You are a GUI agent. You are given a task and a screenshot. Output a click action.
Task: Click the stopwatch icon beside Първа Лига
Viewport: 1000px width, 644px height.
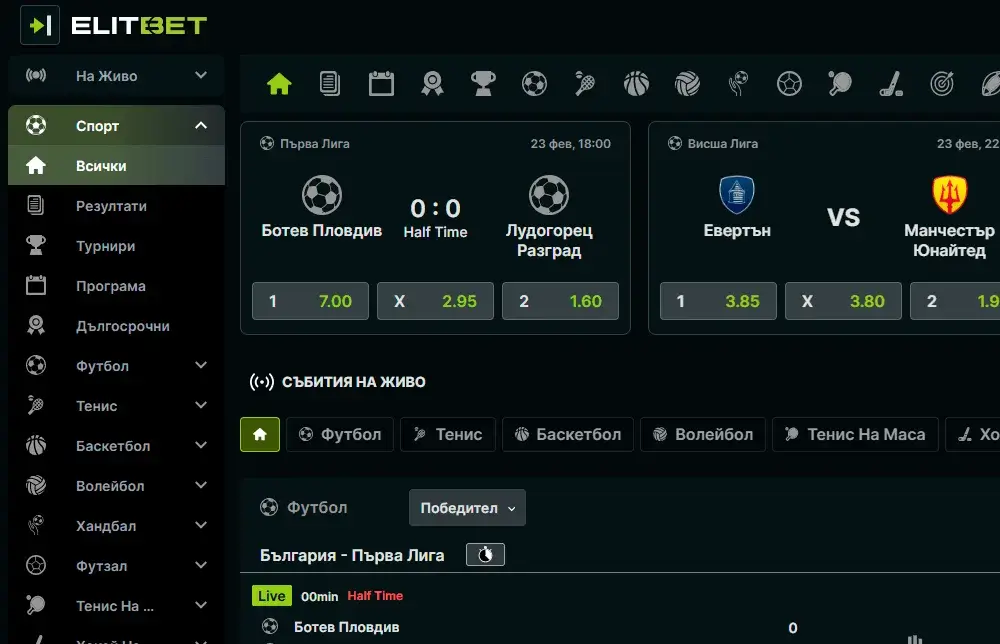(485, 554)
